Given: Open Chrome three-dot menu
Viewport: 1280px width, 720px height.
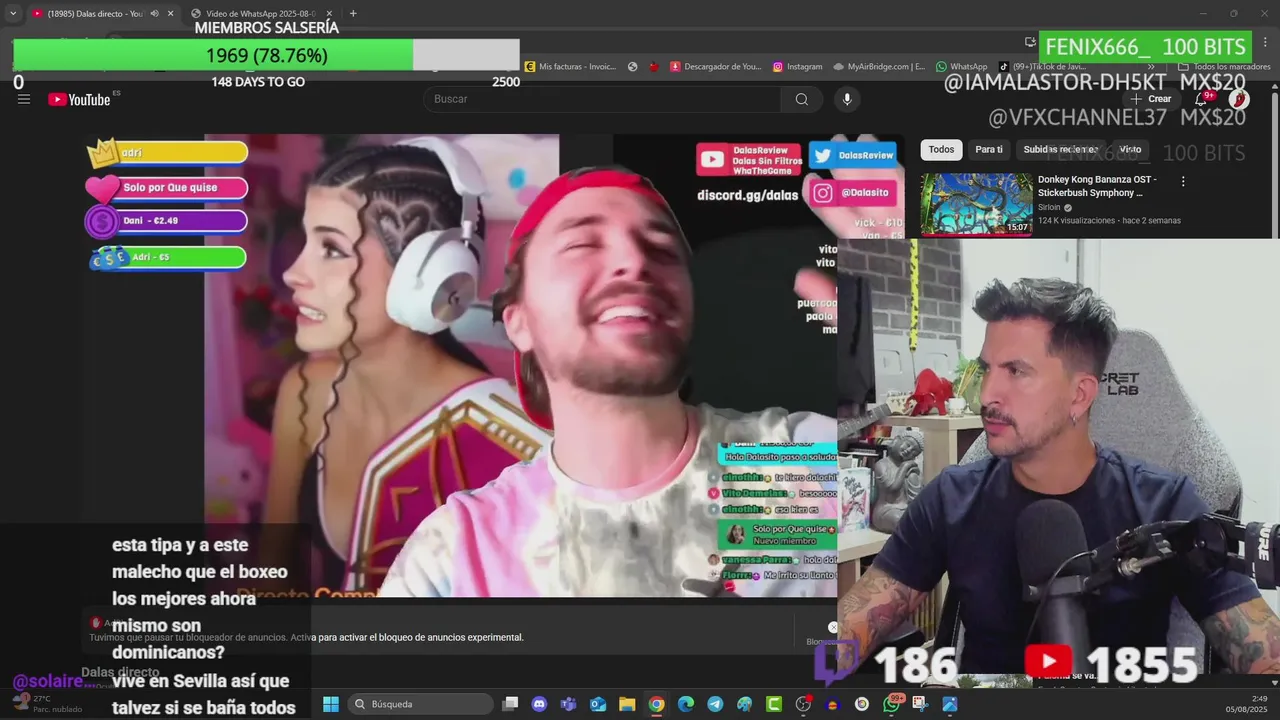Looking at the screenshot, I should pyautogui.click(x=1265, y=42).
